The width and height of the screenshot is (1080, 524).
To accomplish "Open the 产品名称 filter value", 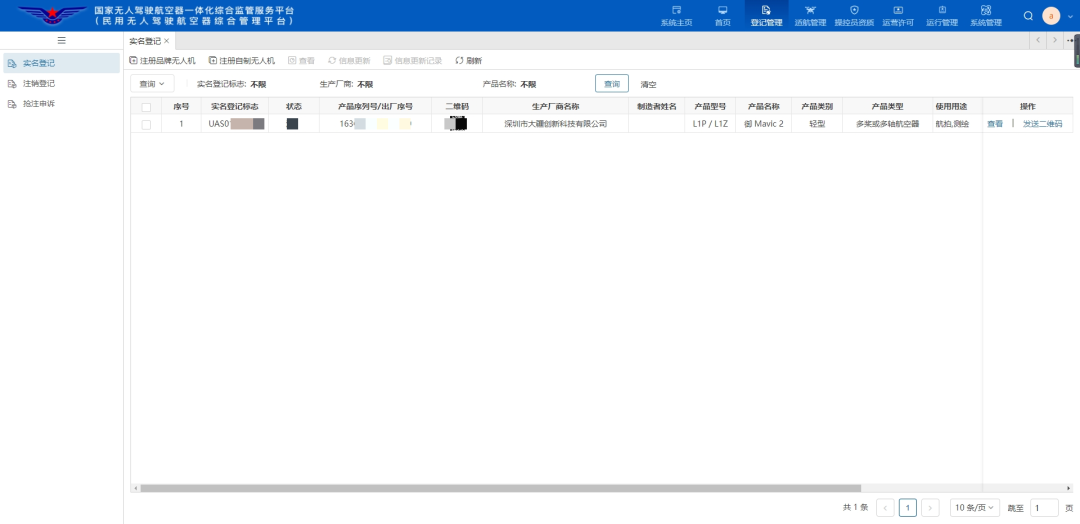I will [x=528, y=85].
